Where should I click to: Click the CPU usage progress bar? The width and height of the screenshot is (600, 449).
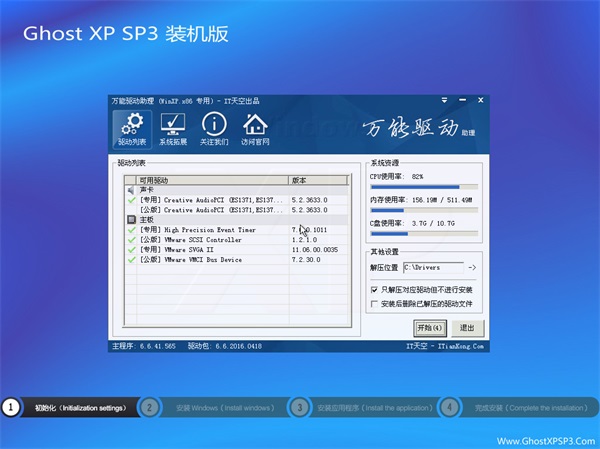click(x=415, y=186)
